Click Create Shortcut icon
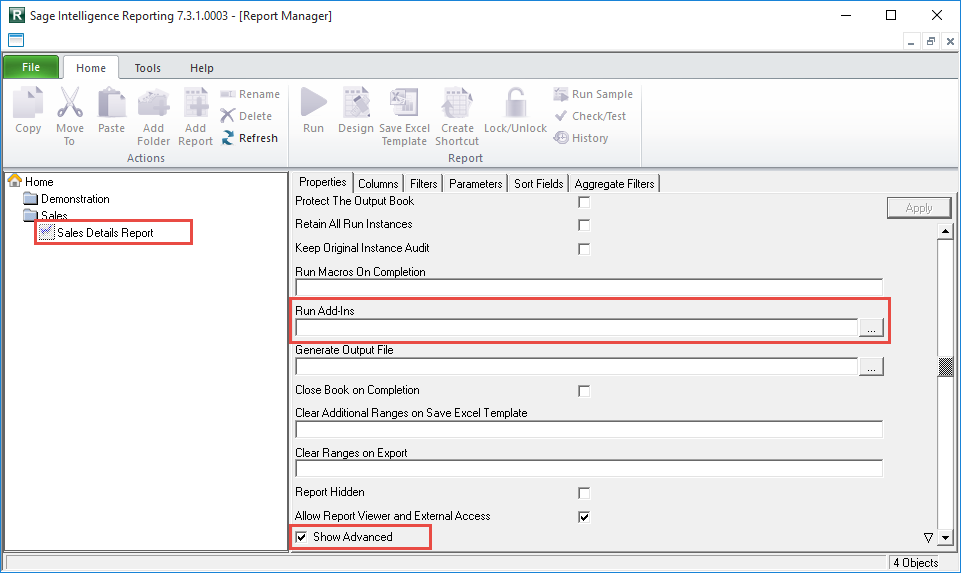 coord(457,102)
